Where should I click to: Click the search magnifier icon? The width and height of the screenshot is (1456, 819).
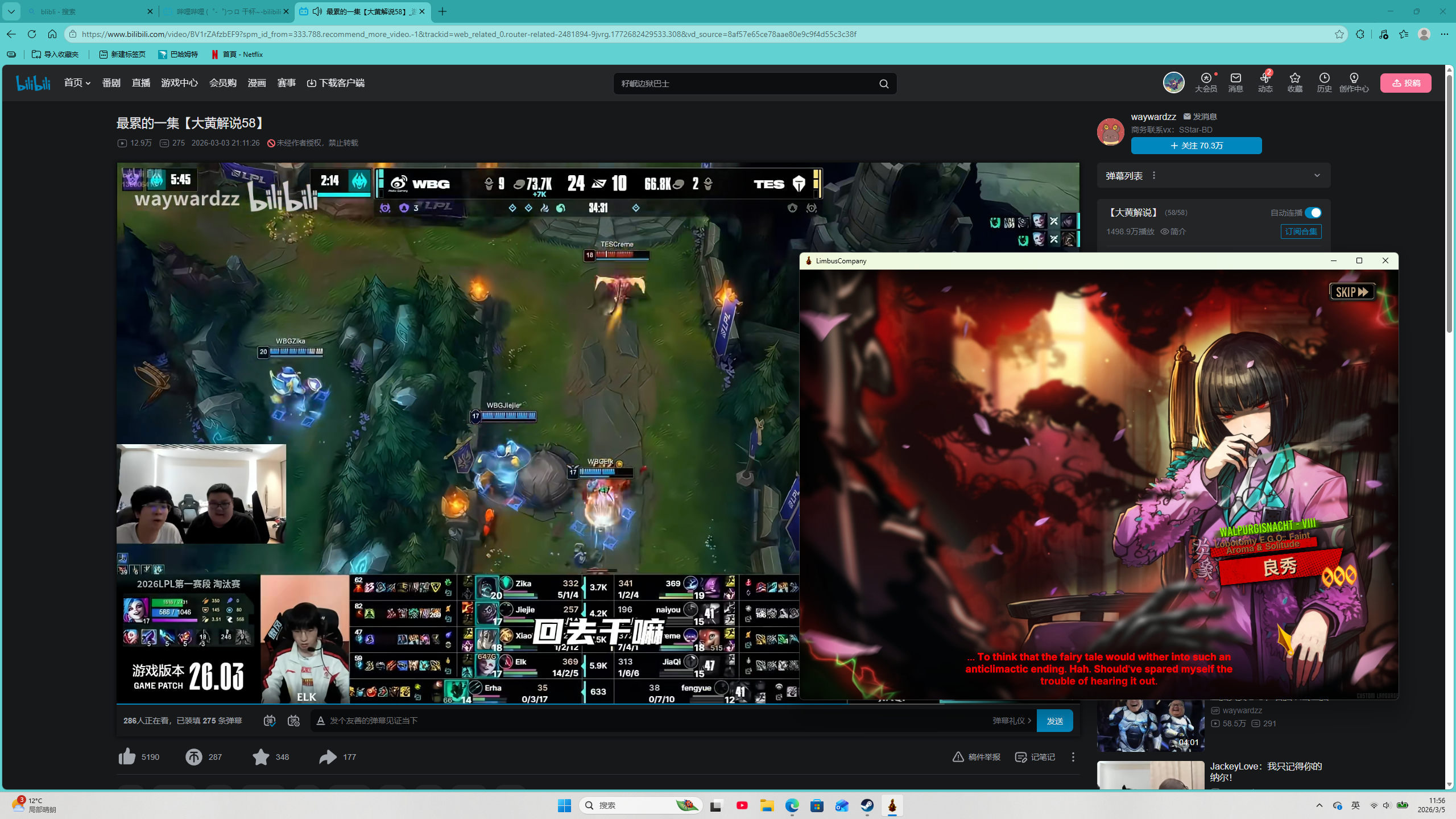pos(884,84)
